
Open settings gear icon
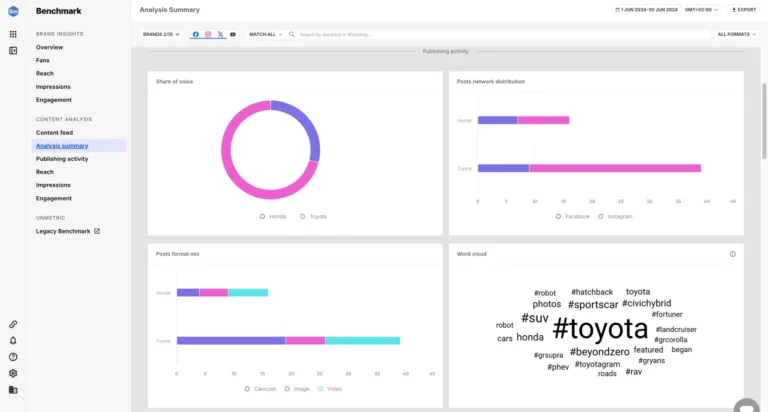13,373
